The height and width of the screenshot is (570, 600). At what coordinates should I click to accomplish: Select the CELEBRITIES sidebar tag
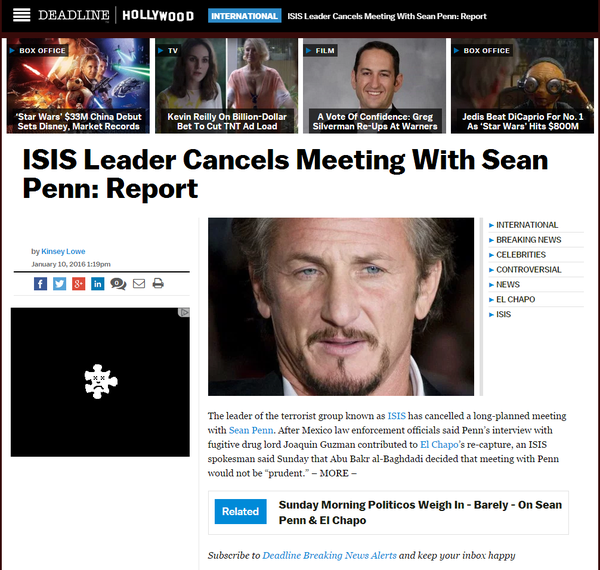(521, 255)
